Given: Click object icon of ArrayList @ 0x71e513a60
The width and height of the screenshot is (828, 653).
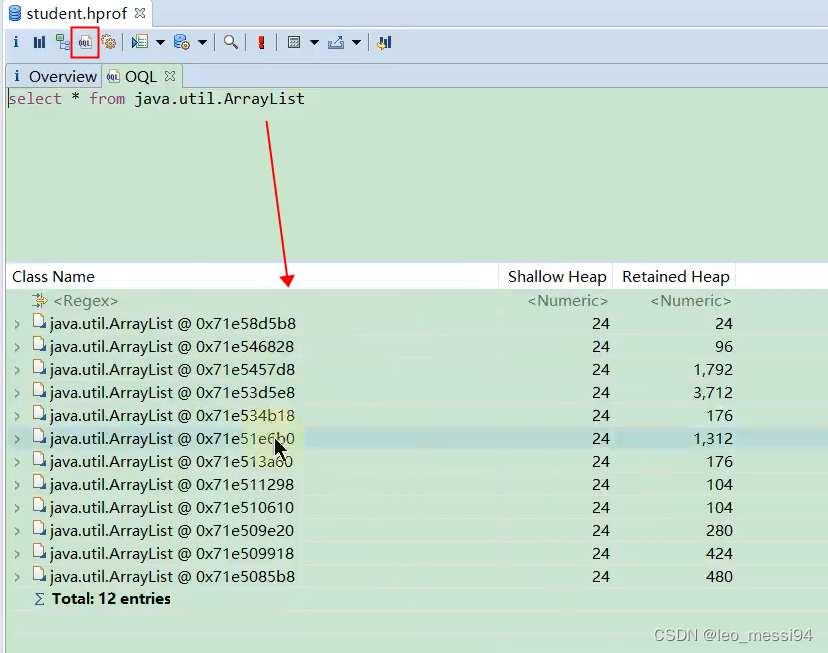Looking at the screenshot, I should pos(39,460).
